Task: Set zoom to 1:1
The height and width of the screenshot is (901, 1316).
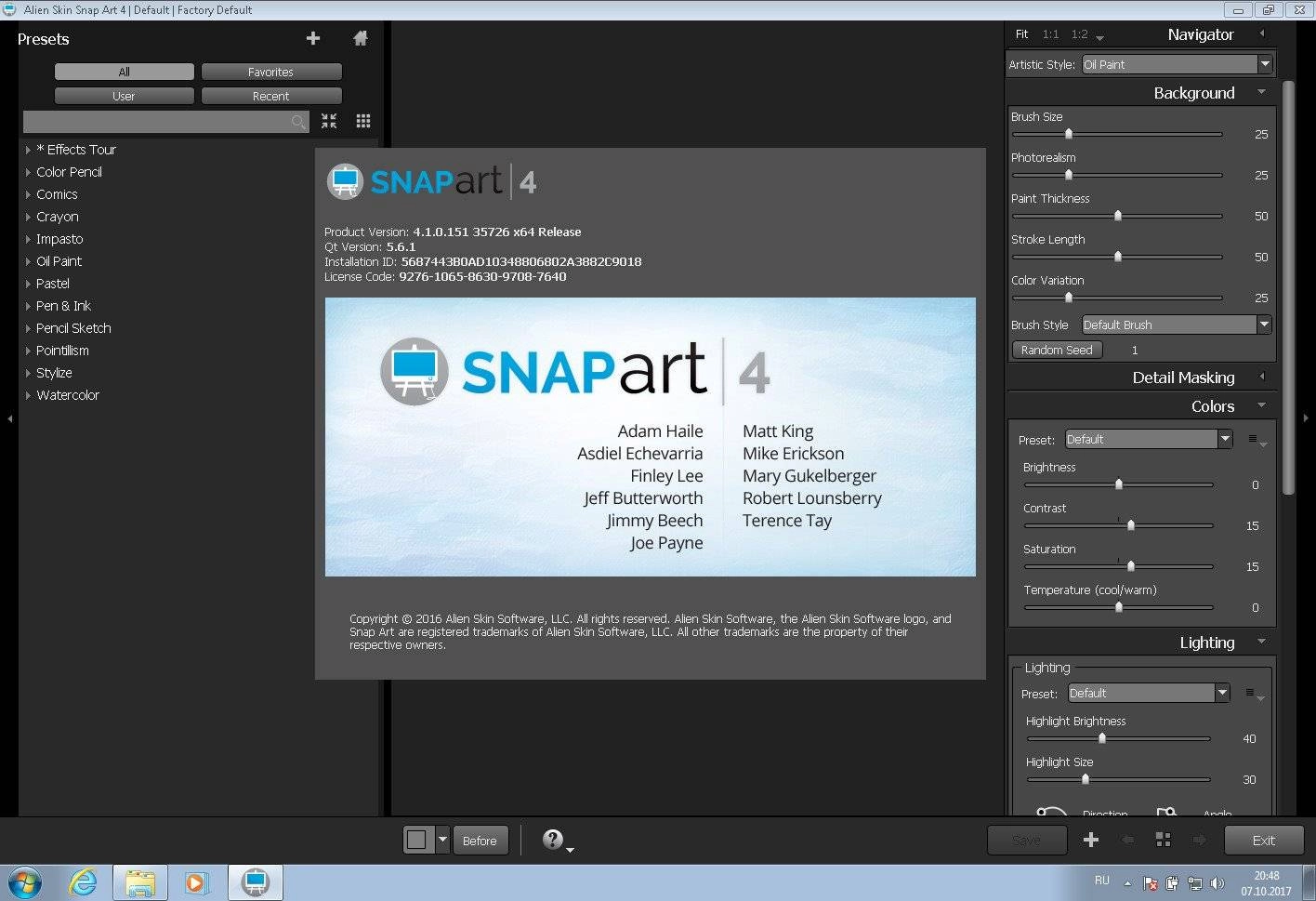Action: click(x=1050, y=34)
